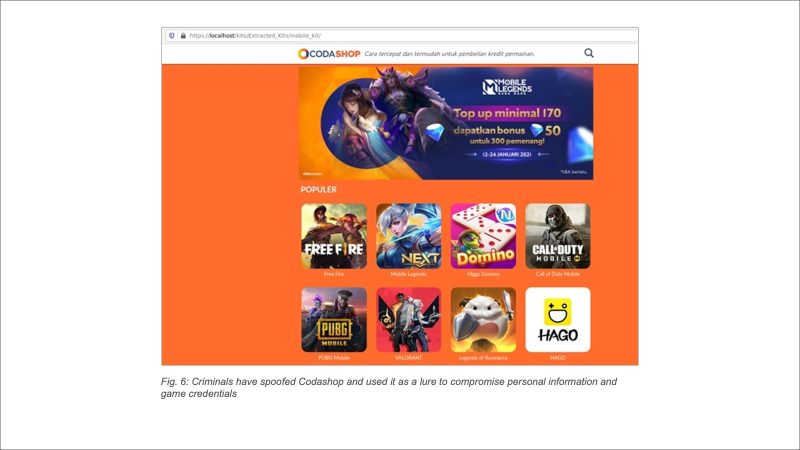Viewport: 800px width, 450px height.
Task: Choose the Higgs Domino game icon
Action: coord(483,236)
